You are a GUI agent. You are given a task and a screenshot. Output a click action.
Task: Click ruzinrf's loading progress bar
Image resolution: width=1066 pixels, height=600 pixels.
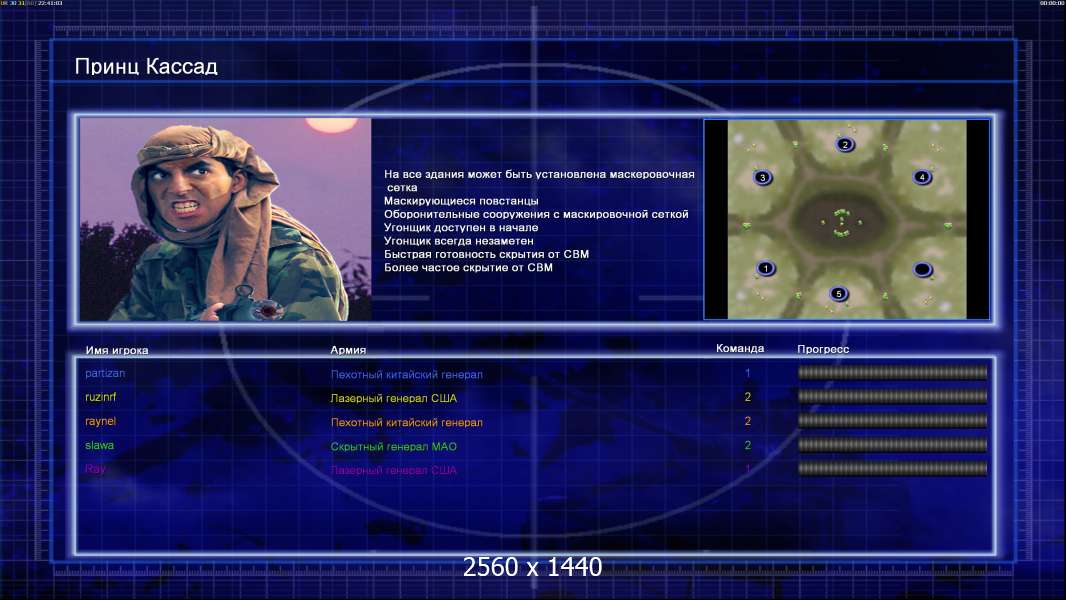click(893, 396)
